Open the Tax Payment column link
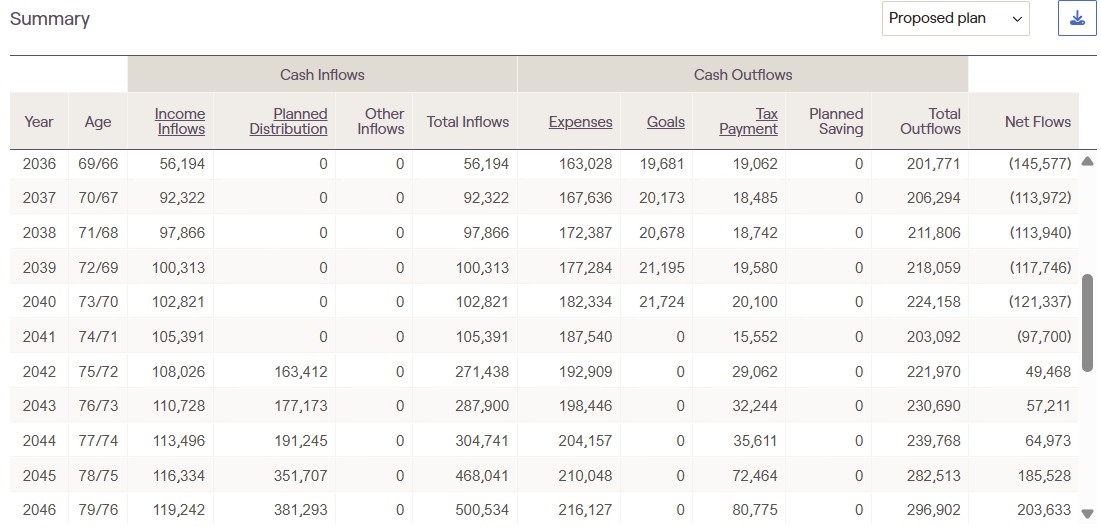The image size is (1101, 527). (x=749, y=121)
